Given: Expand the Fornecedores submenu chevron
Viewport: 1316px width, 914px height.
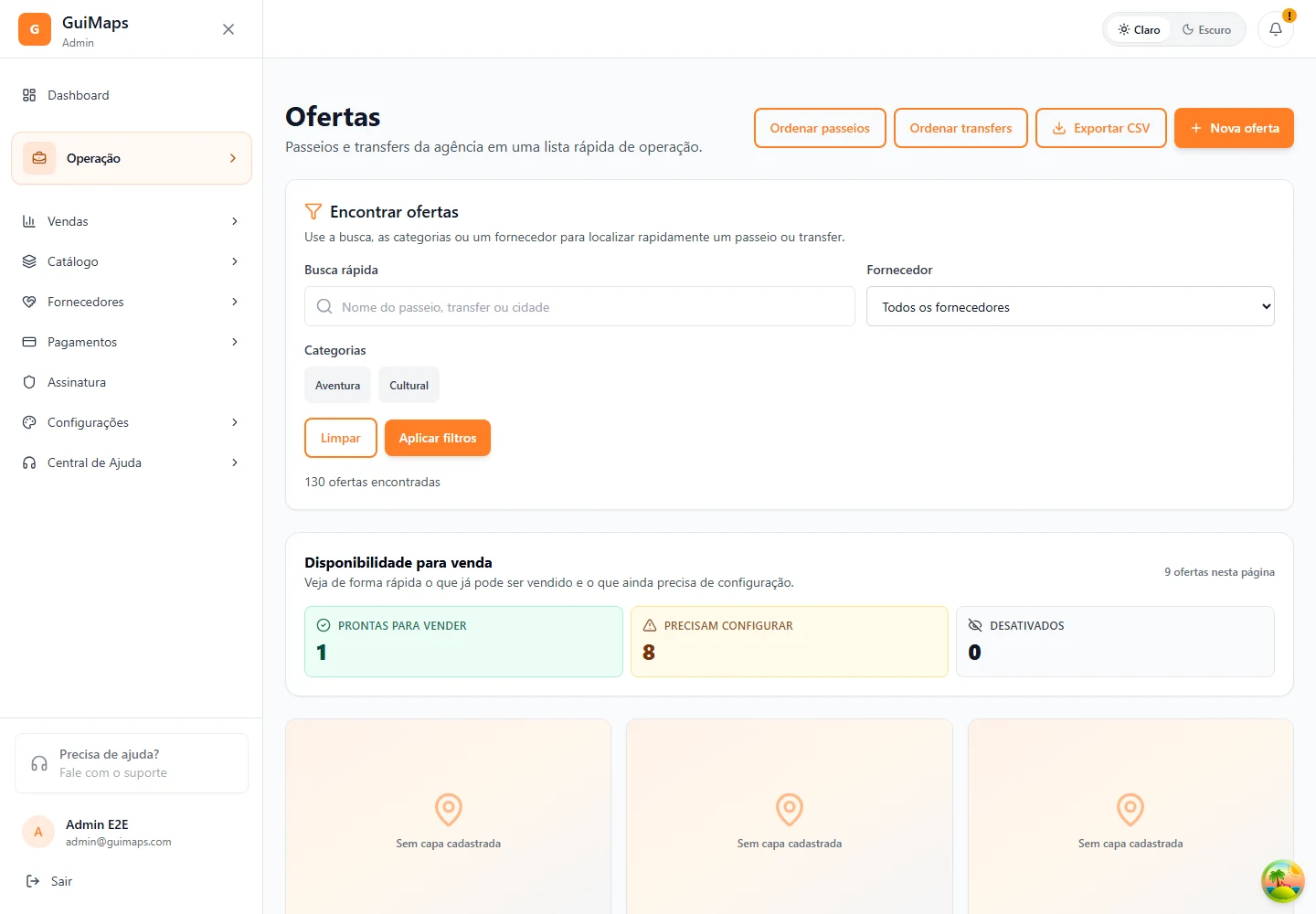Looking at the screenshot, I should [x=235, y=302].
